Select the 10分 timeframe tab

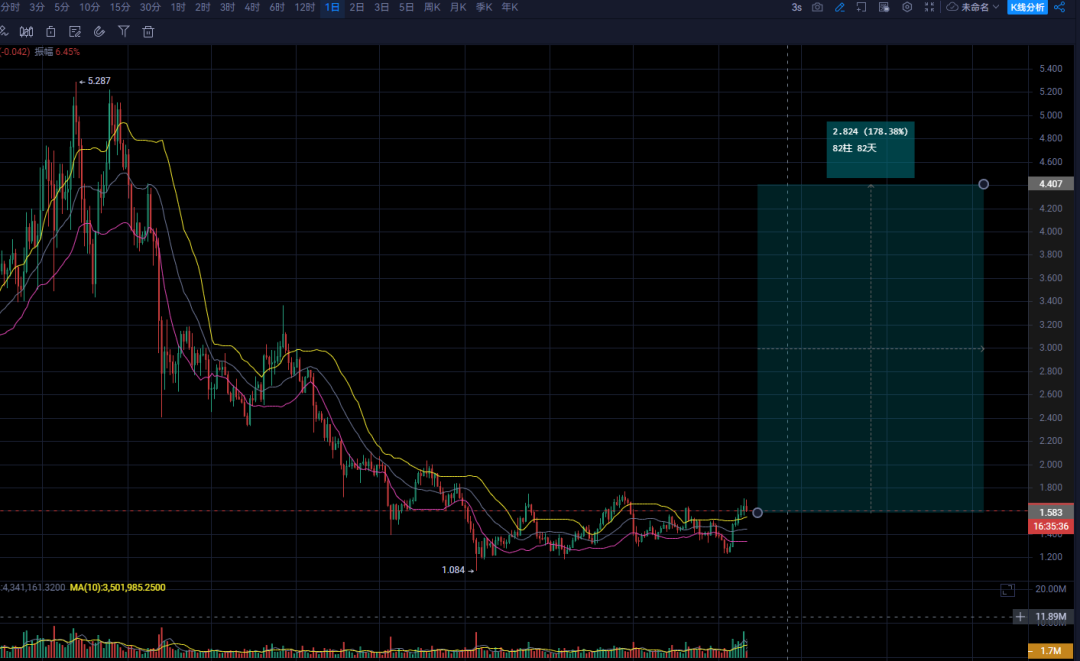pyautogui.click(x=90, y=8)
